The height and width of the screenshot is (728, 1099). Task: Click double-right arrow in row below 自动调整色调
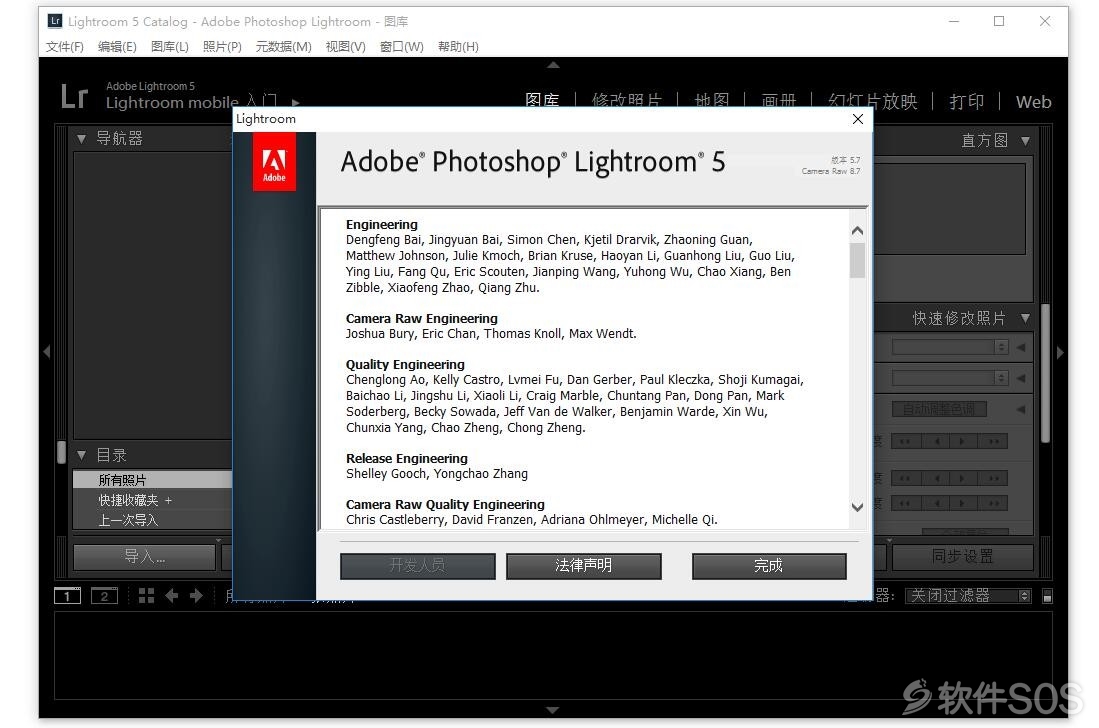coord(994,441)
